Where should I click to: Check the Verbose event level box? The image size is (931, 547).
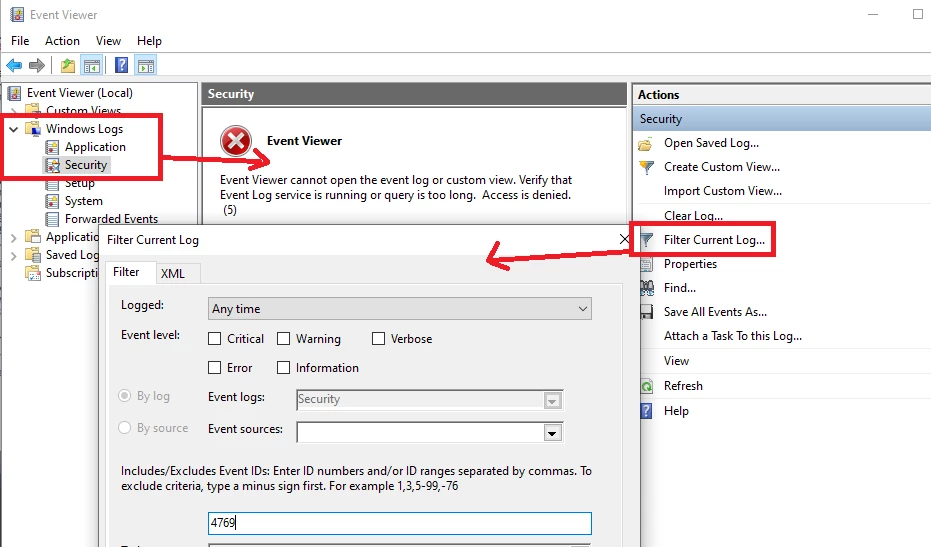378,339
